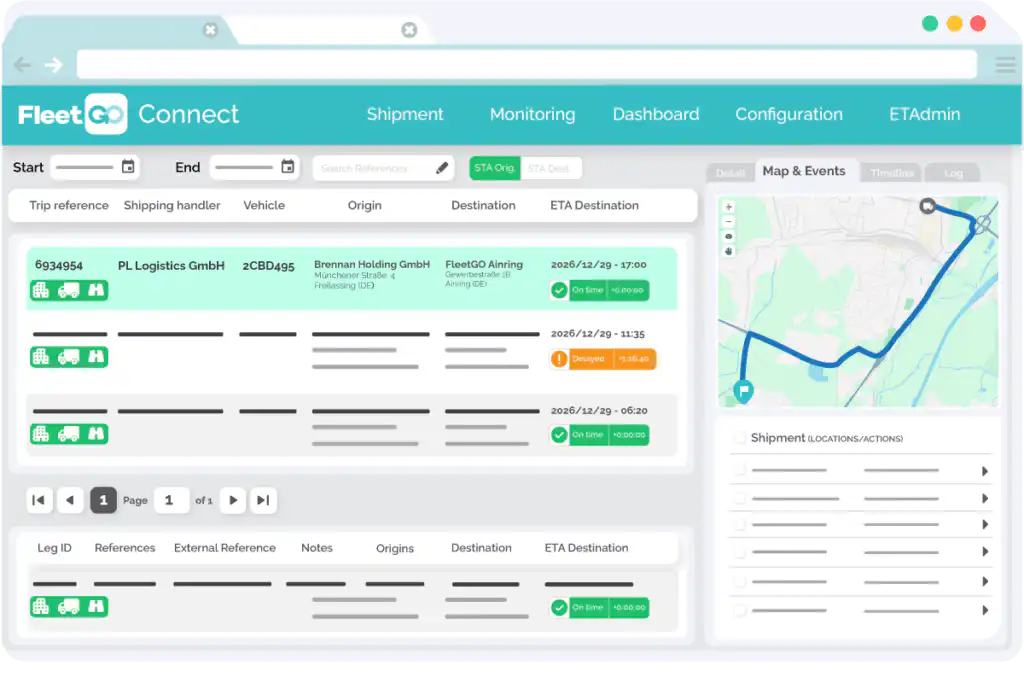Viewport: 1024px width, 683px height.
Task: Open the Configuration menu
Action: click(x=789, y=114)
